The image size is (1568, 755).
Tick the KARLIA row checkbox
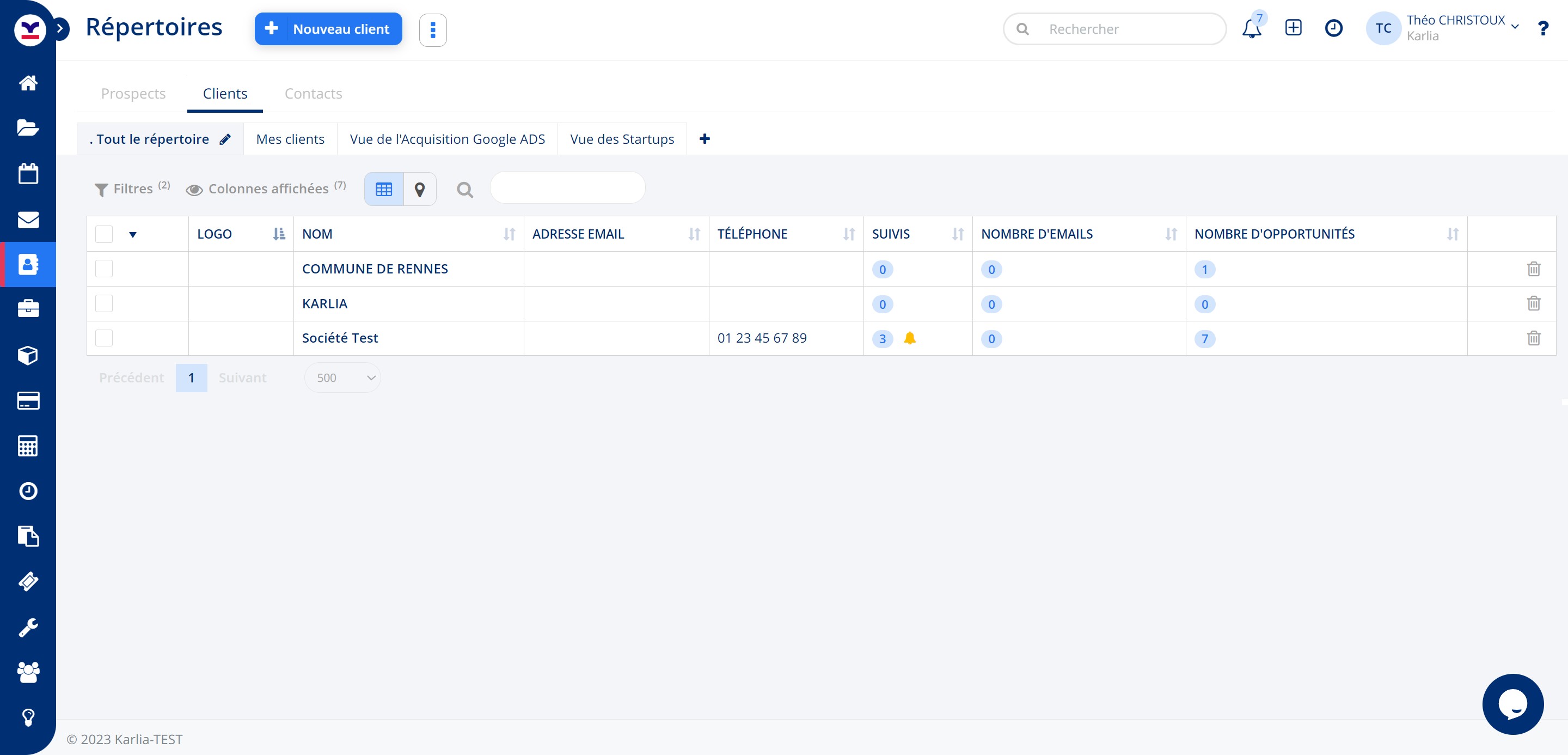tap(104, 303)
